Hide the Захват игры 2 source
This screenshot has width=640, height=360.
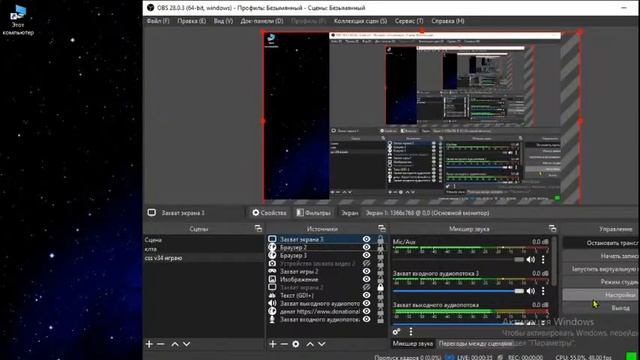[x=367, y=271]
